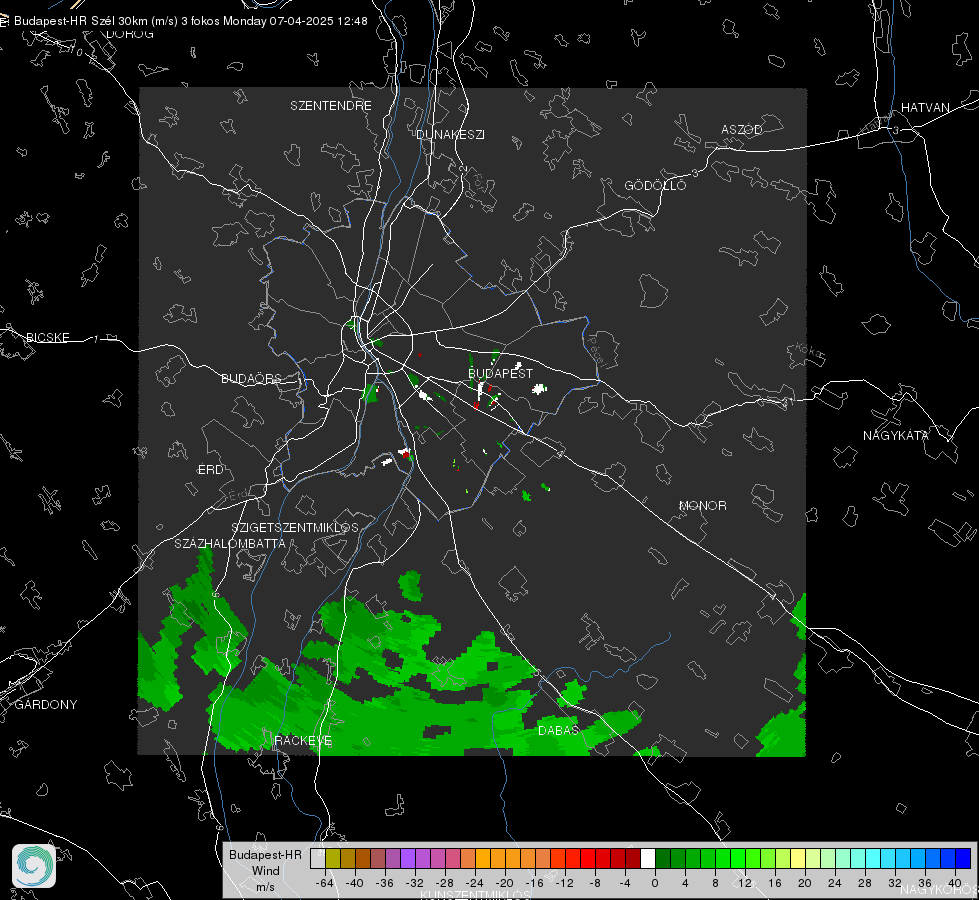Click the HATVAN city label

pyautogui.click(x=925, y=107)
